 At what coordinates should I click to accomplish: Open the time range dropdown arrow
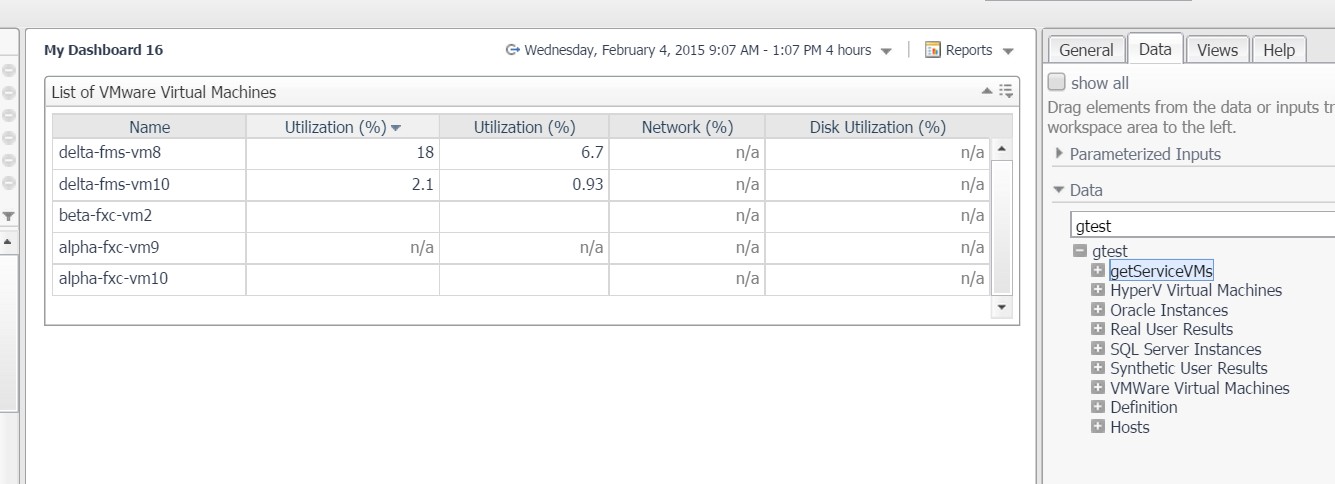[x=886, y=51]
